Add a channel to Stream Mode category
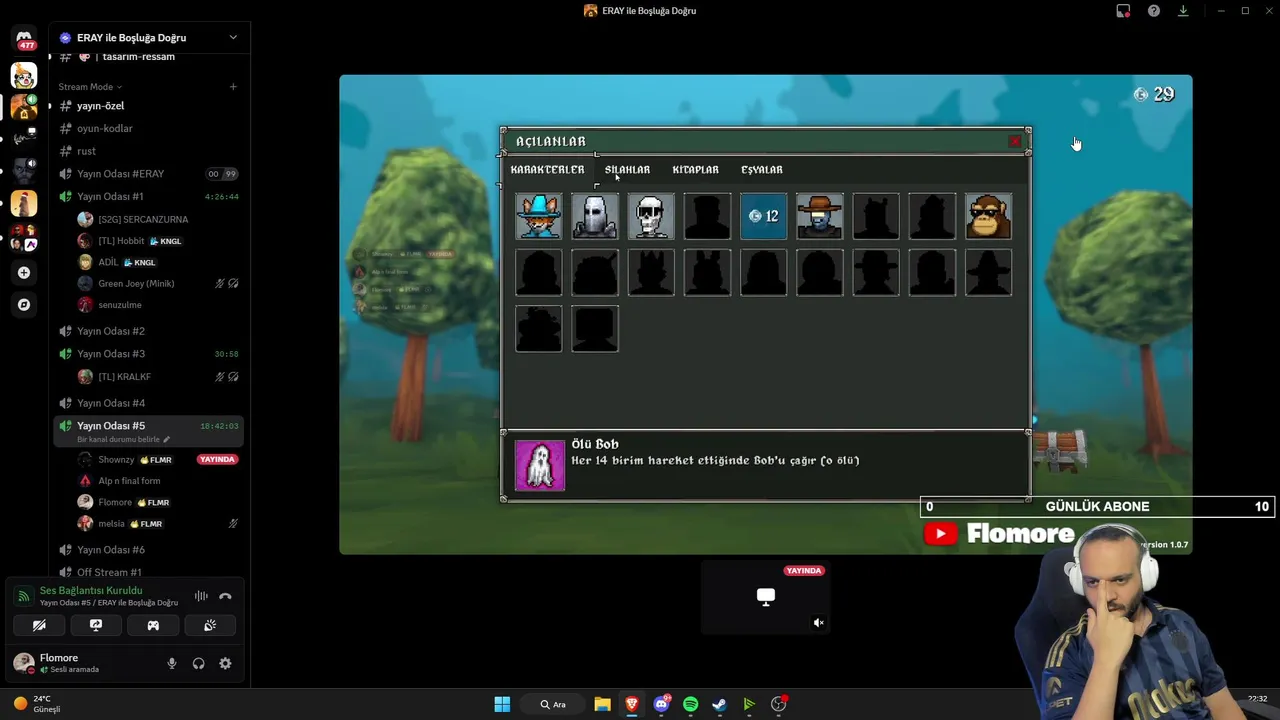The image size is (1280, 720). pos(233,87)
